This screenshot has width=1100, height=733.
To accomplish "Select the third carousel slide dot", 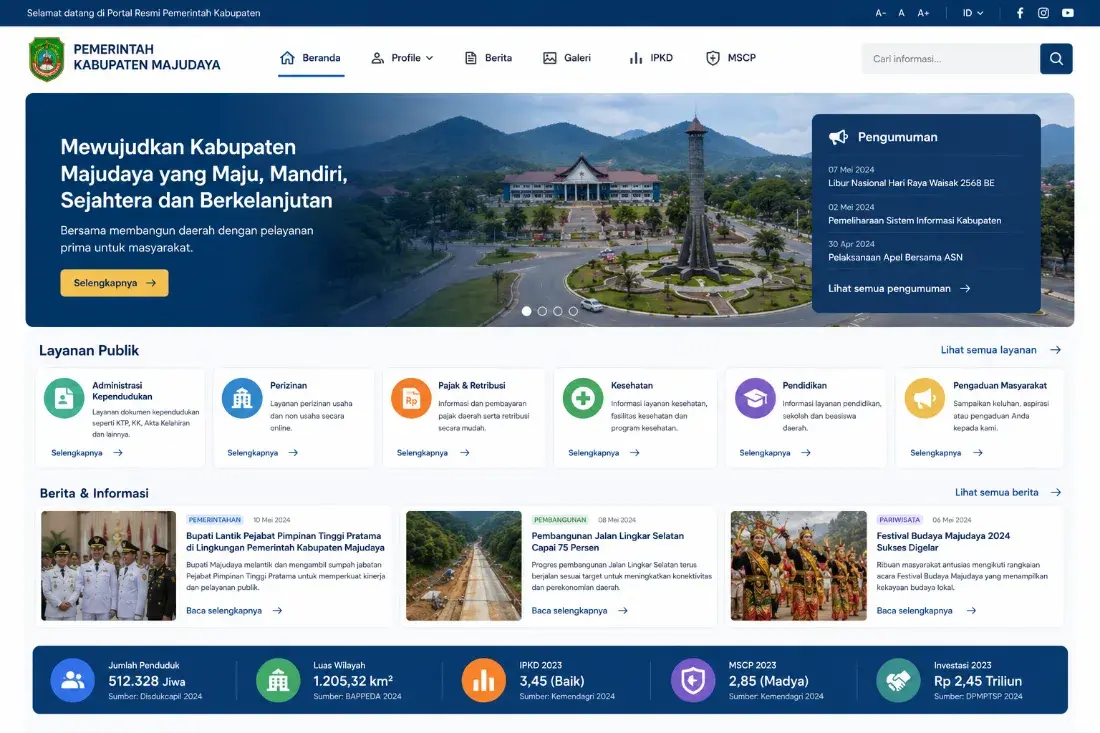I will coord(558,311).
